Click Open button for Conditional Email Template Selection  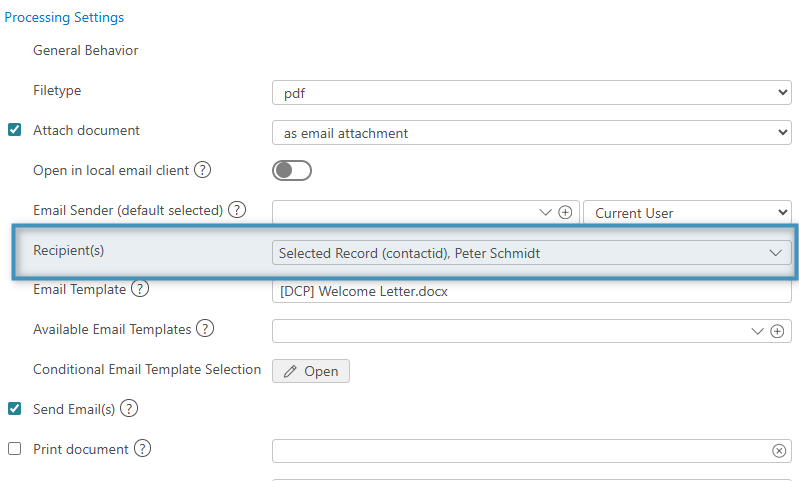pyautogui.click(x=311, y=371)
